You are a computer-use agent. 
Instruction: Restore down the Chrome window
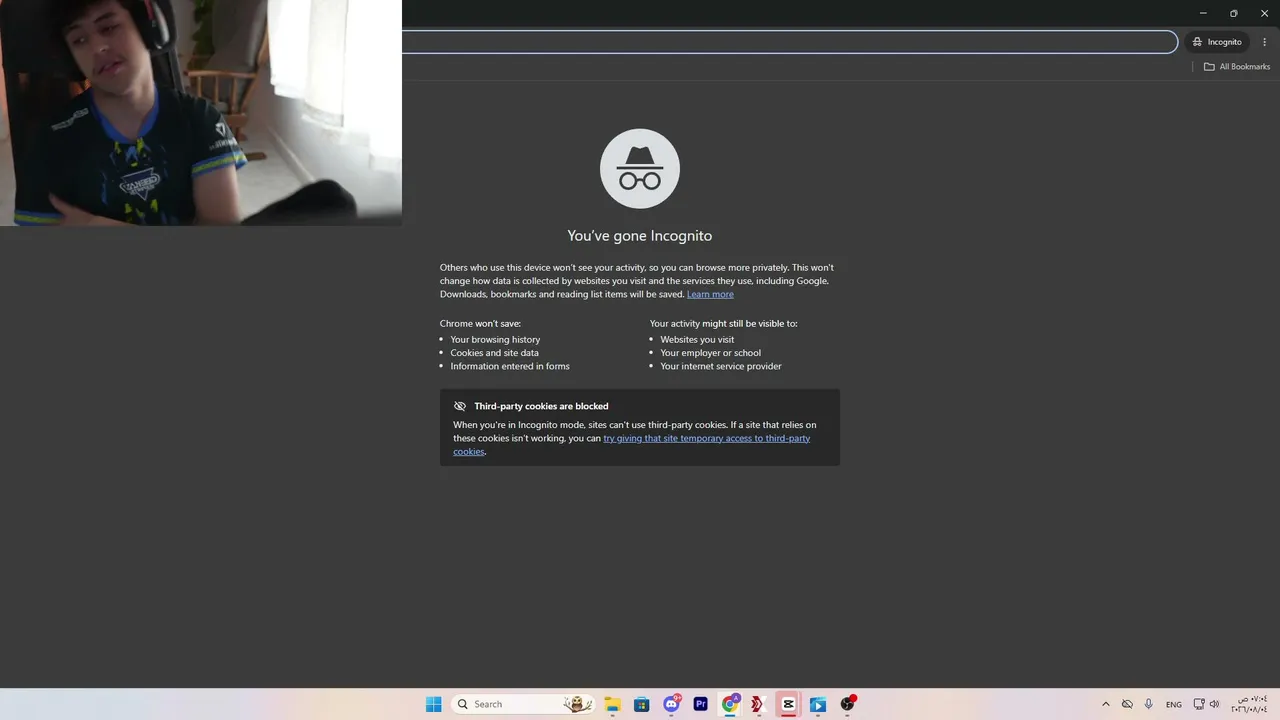click(x=1234, y=13)
